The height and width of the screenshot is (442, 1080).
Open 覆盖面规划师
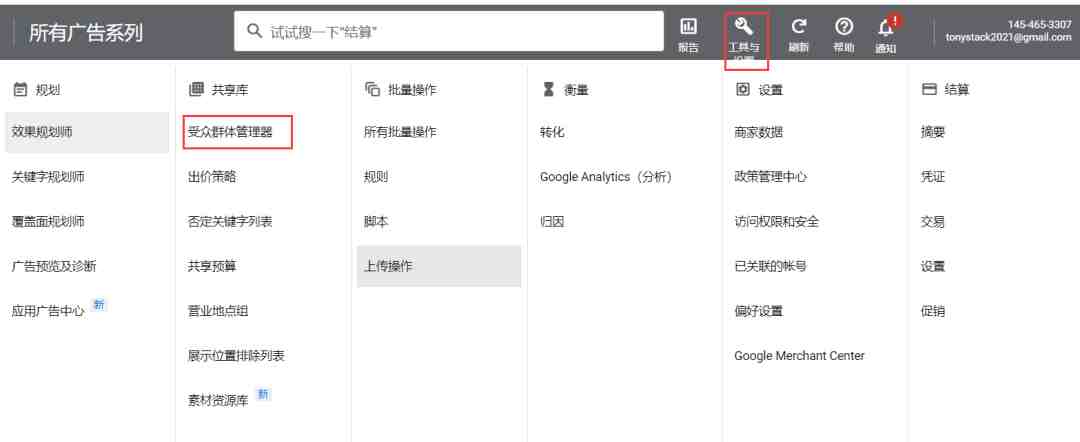click(x=48, y=222)
